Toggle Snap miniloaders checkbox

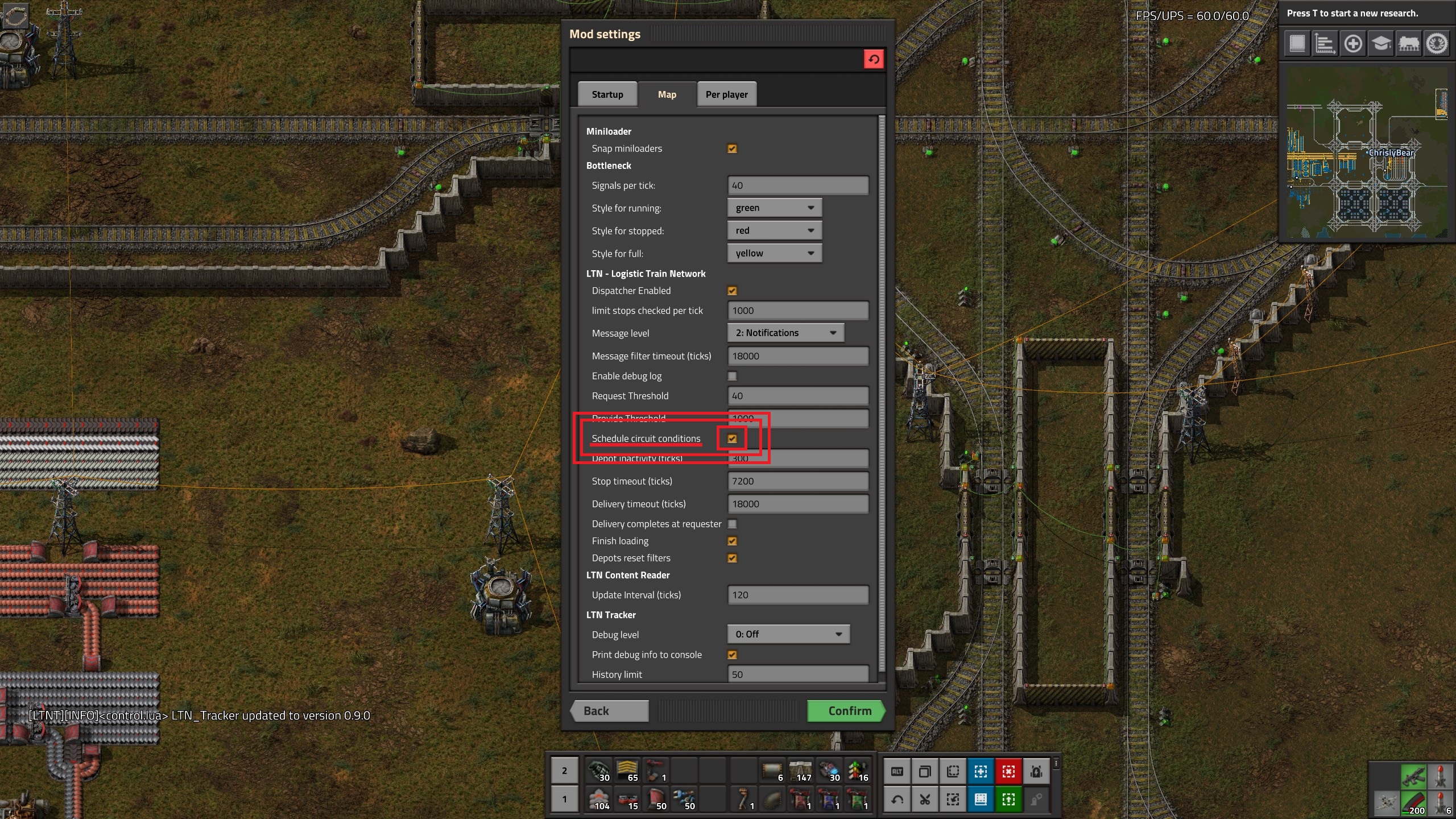tap(732, 148)
